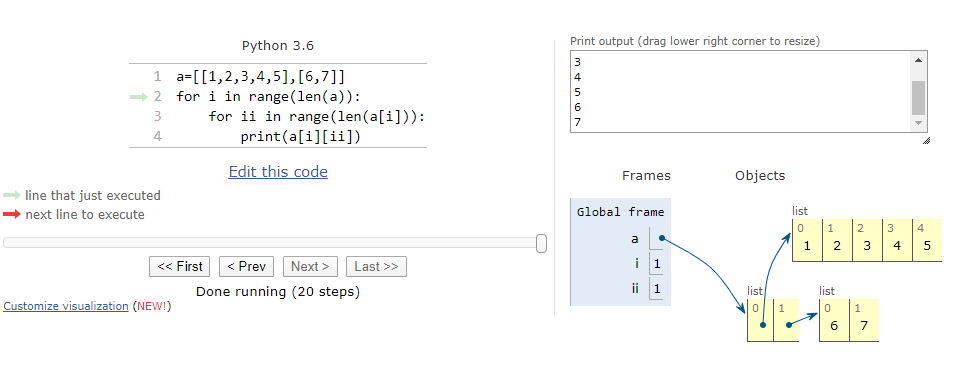The image size is (972, 372).
Task: Click the 'Next >' step button
Action: (311, 267)
